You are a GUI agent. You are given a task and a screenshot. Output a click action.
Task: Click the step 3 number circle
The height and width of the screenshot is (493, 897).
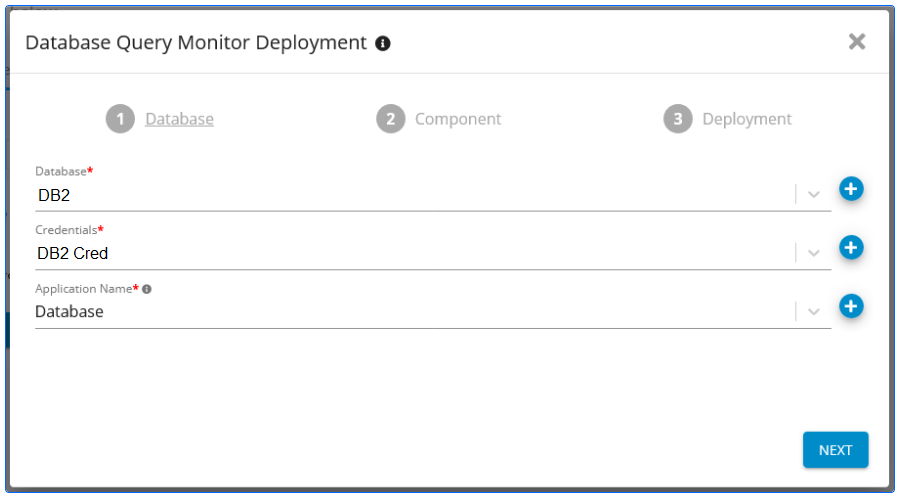click(x=677, y=119)
